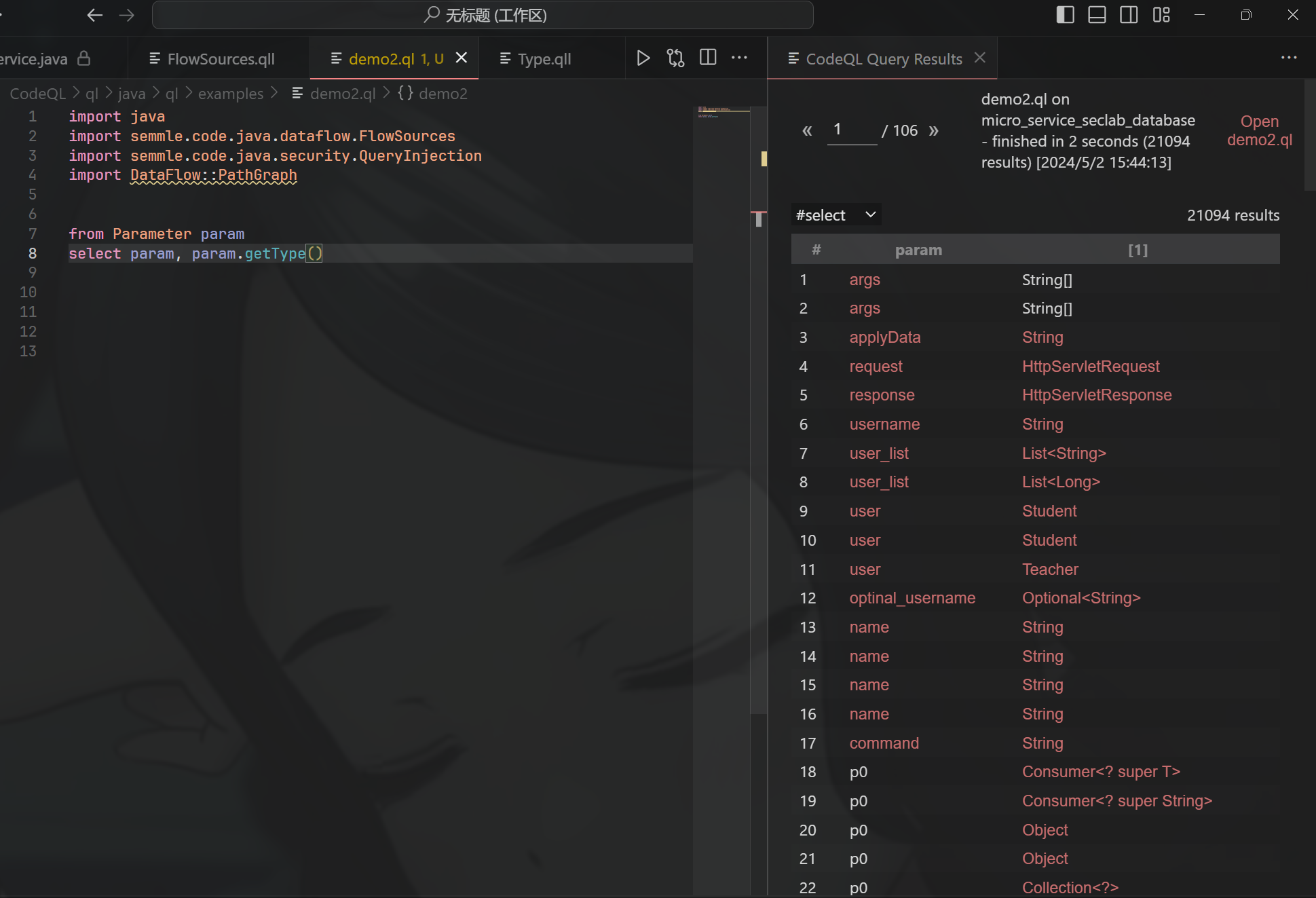1316x898 pixels.
Task: Open the HttpServletRequest type link
Action: point(1091,367)
